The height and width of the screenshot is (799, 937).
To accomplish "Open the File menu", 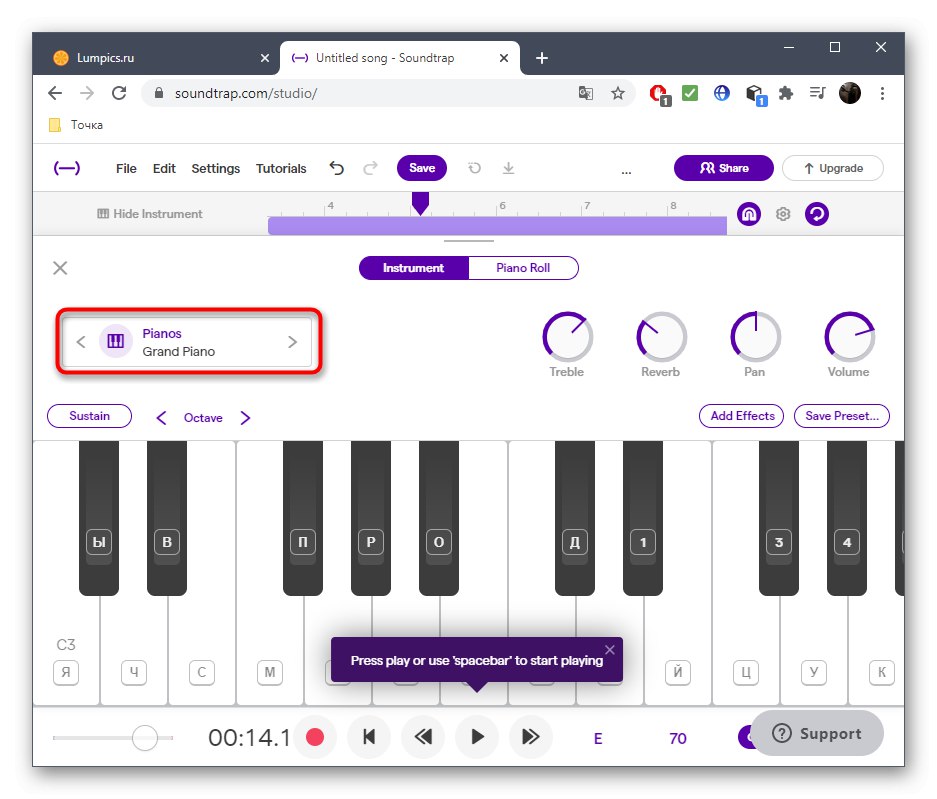I will (x=126, y=169).
